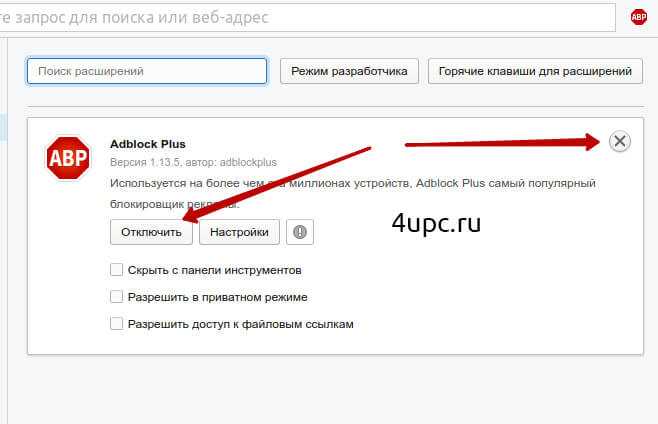658x424 pixels.
Task: Open extension details exclamation icon button
Action: [x=300, y=232]
